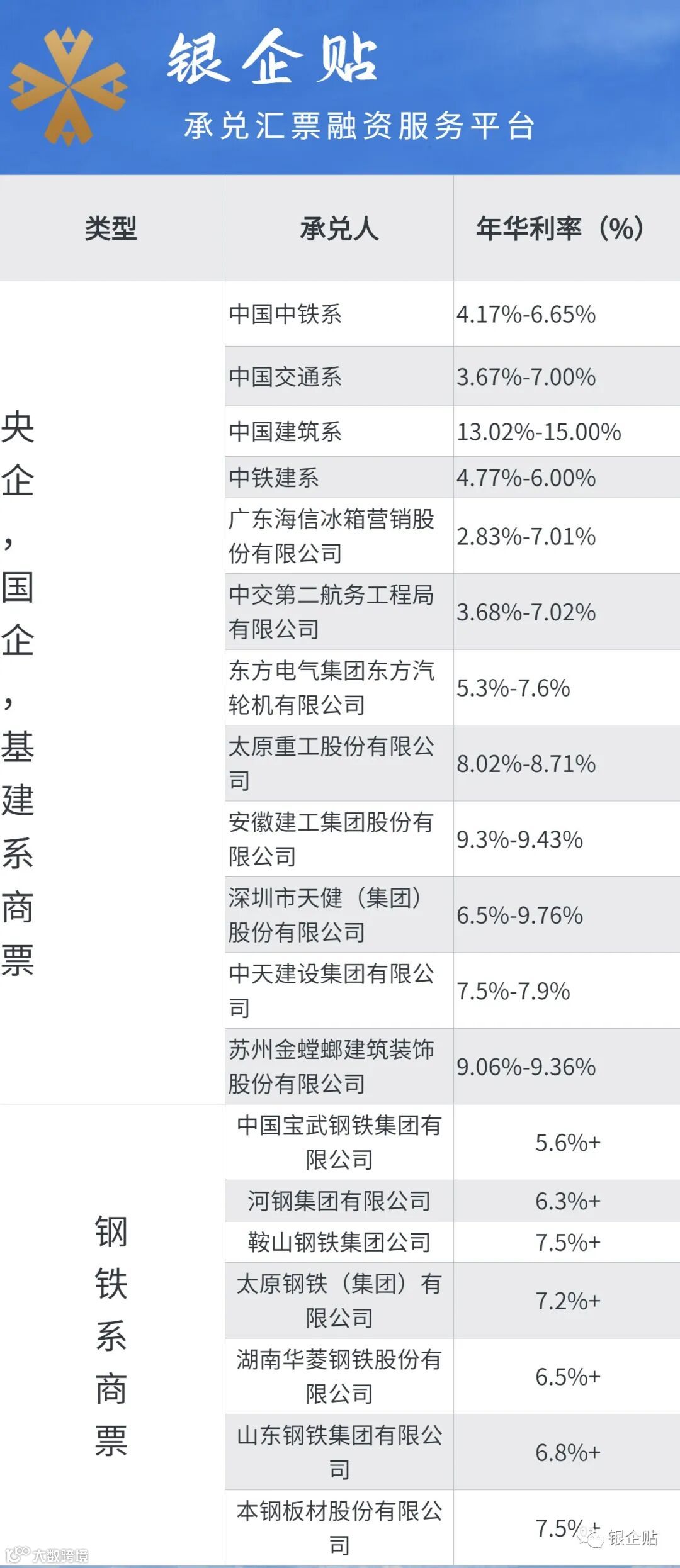
Task: Click the 中国建筑系 row
Action: coord(453,432)
